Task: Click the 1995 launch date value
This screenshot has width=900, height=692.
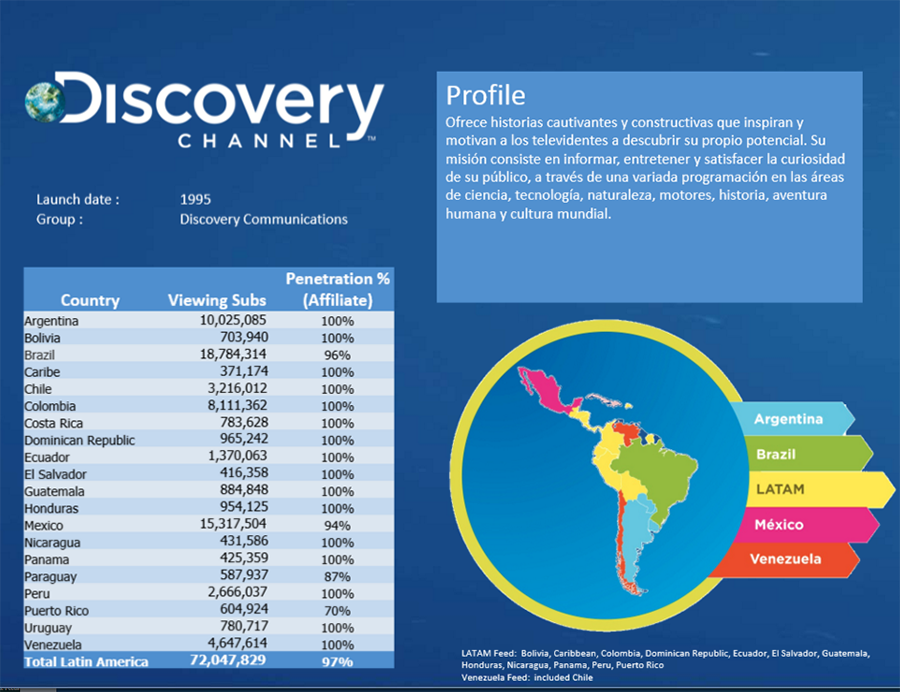Action: [x=196, y=199]
